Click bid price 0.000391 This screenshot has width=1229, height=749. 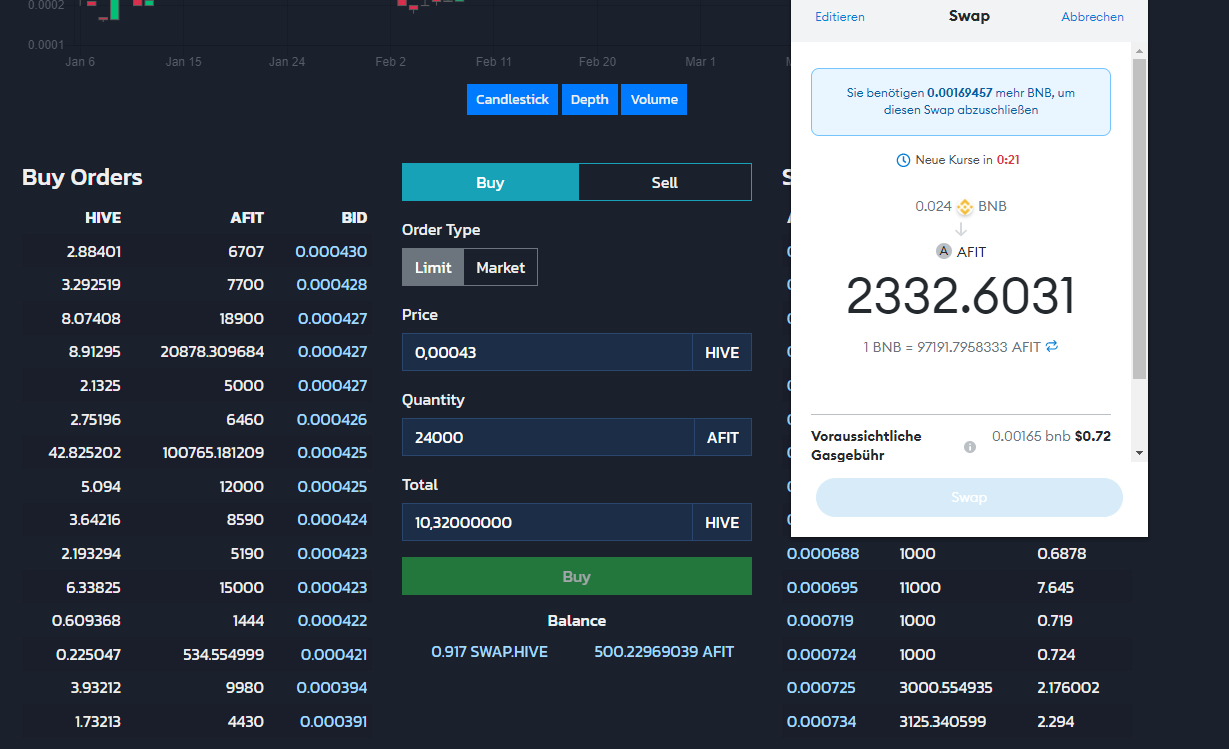(334, 721)
